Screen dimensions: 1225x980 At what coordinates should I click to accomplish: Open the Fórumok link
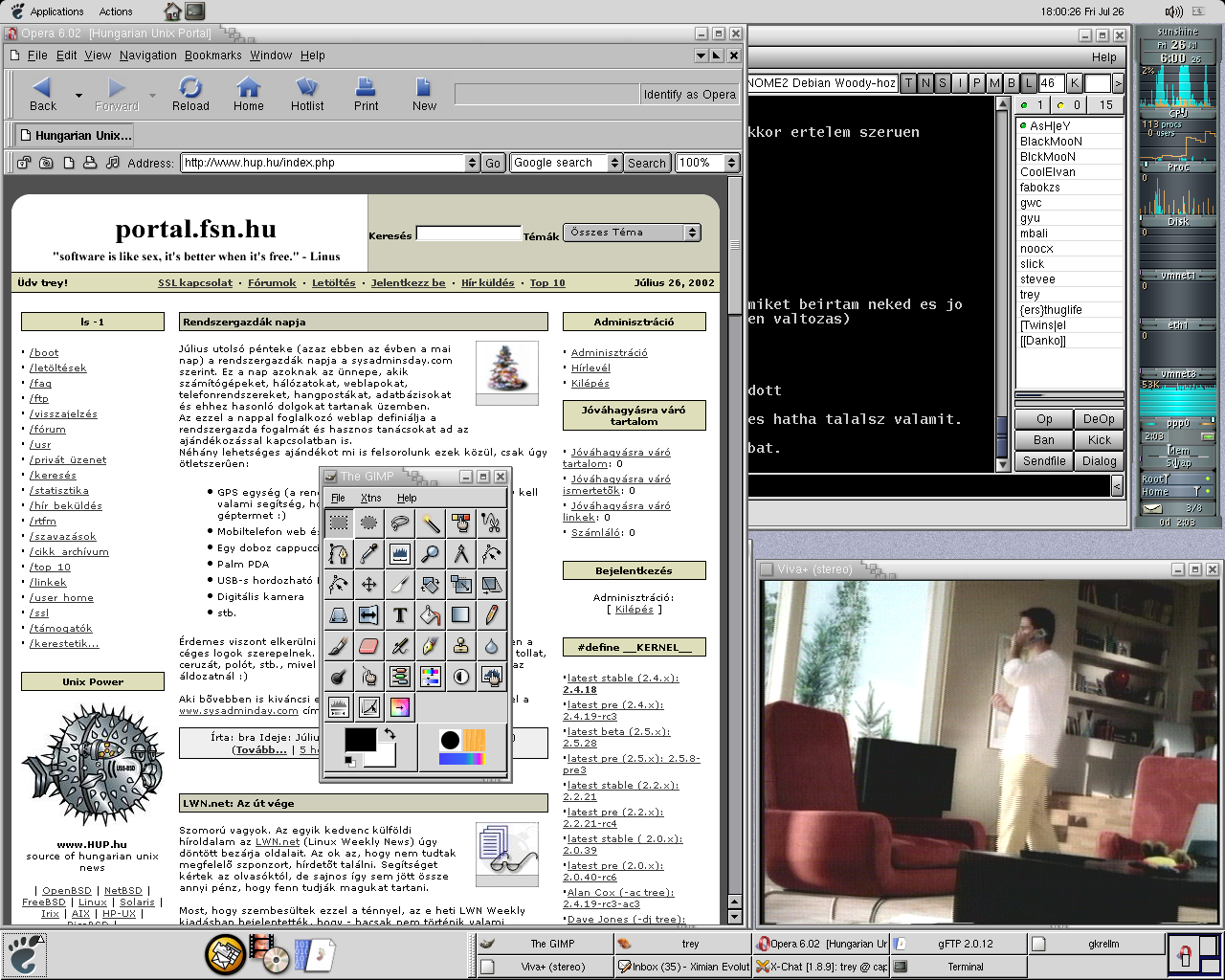(273, 283)
